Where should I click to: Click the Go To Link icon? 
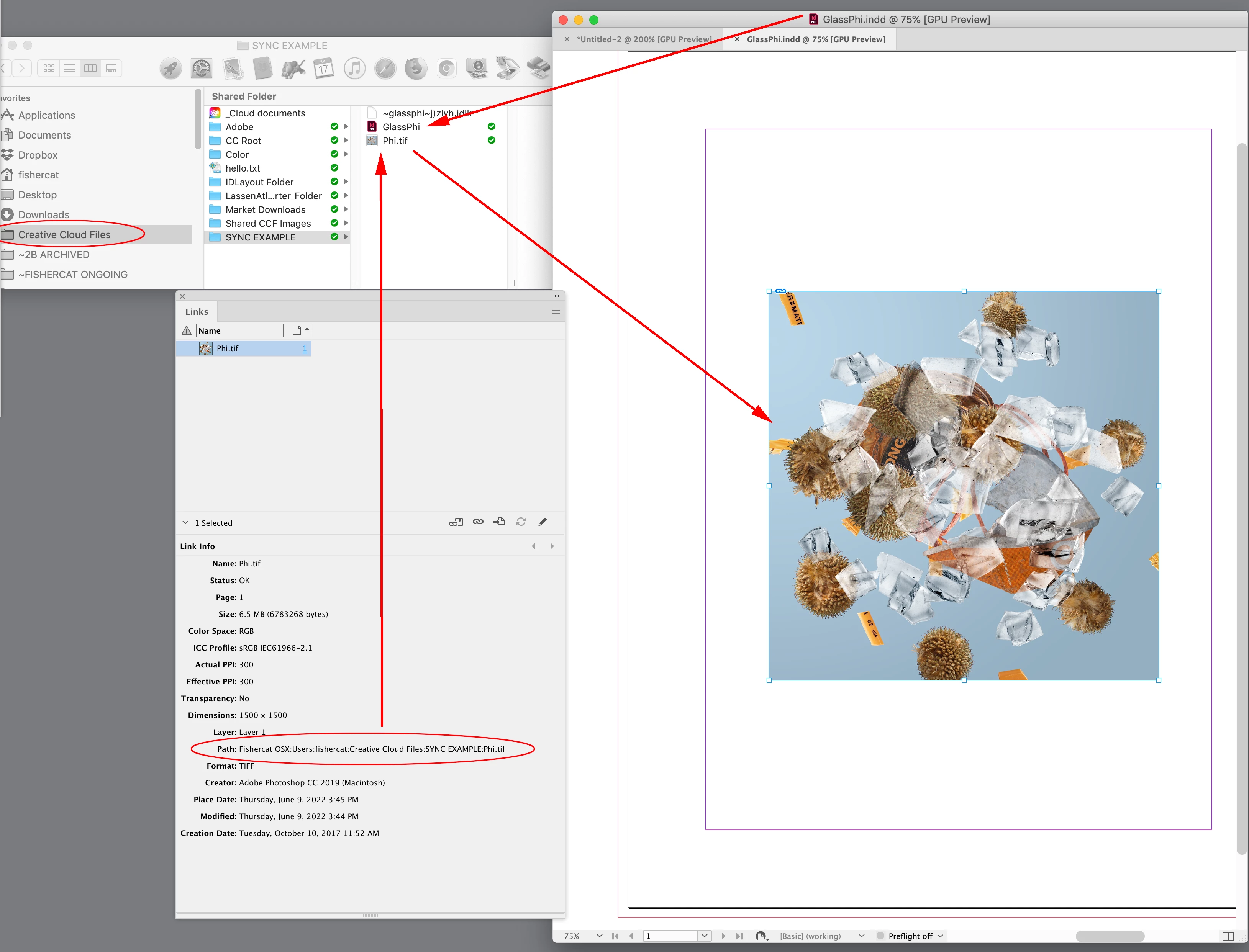pyautogui.click(x=500, y=522)
